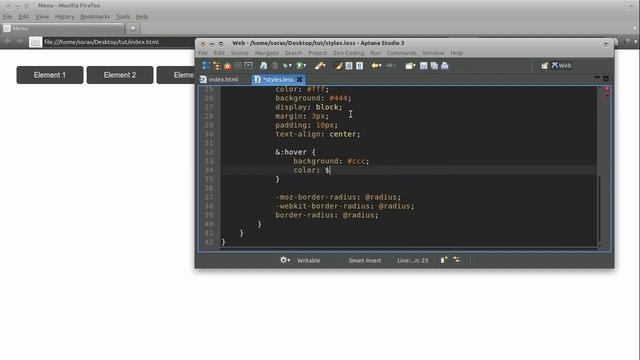
Task: Click the text-align: center line
Action: pyautogui.click(x=318, y=134)
